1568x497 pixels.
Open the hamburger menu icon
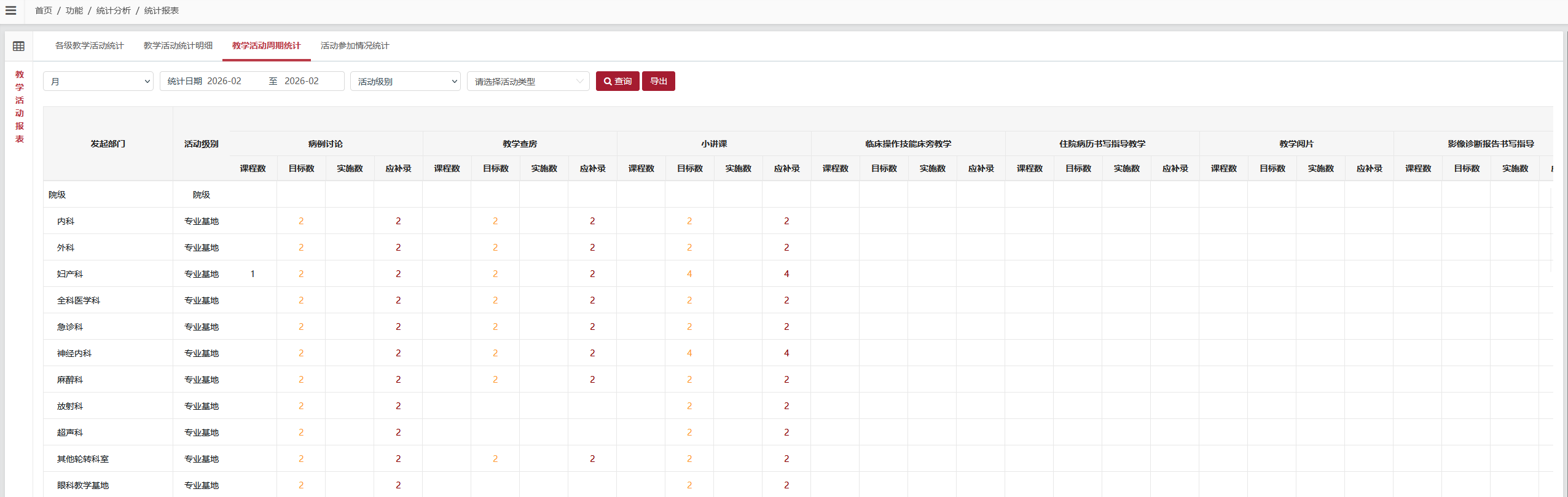[x=10, y=10]
